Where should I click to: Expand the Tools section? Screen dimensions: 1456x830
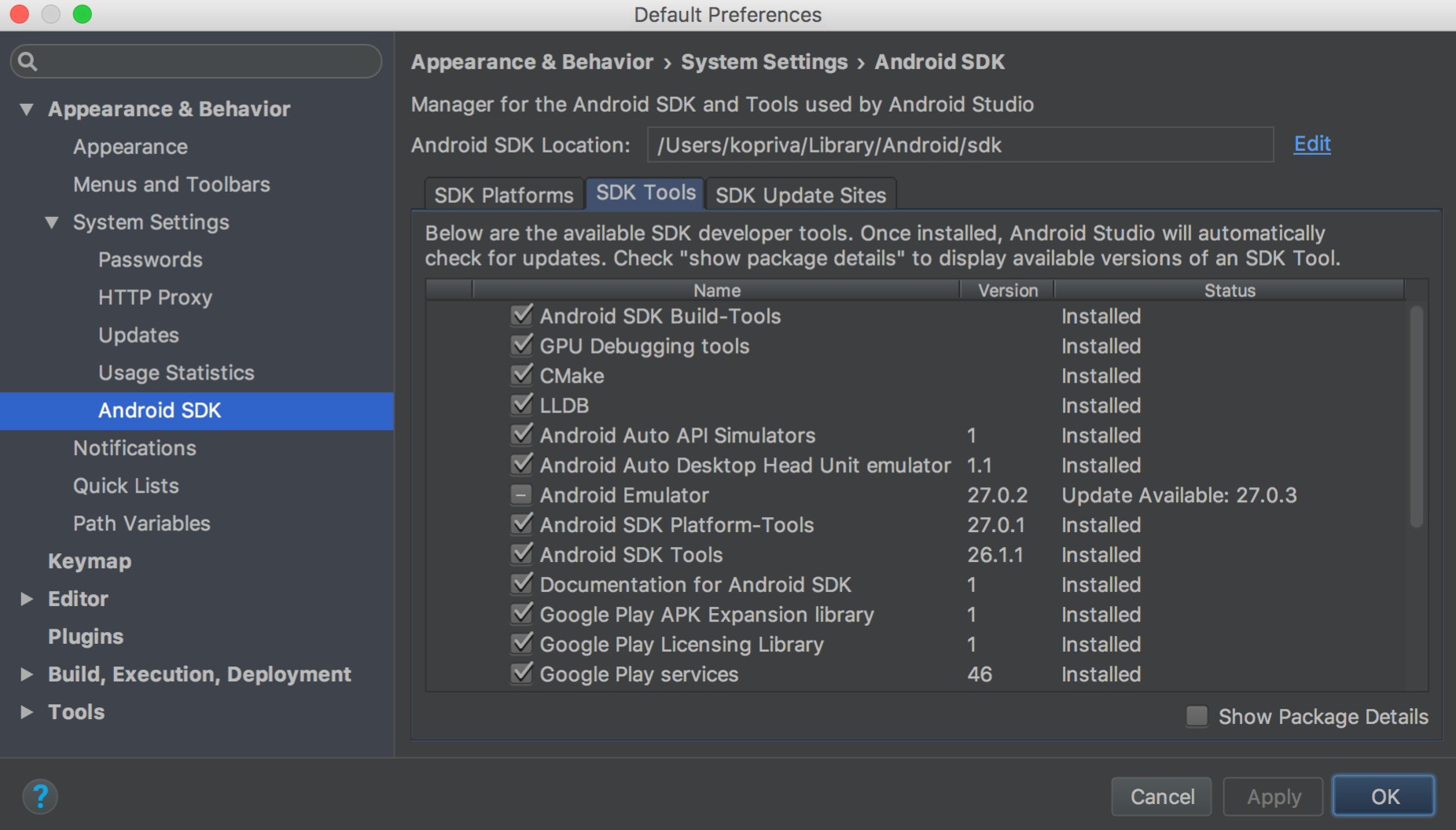pos(26,712)
